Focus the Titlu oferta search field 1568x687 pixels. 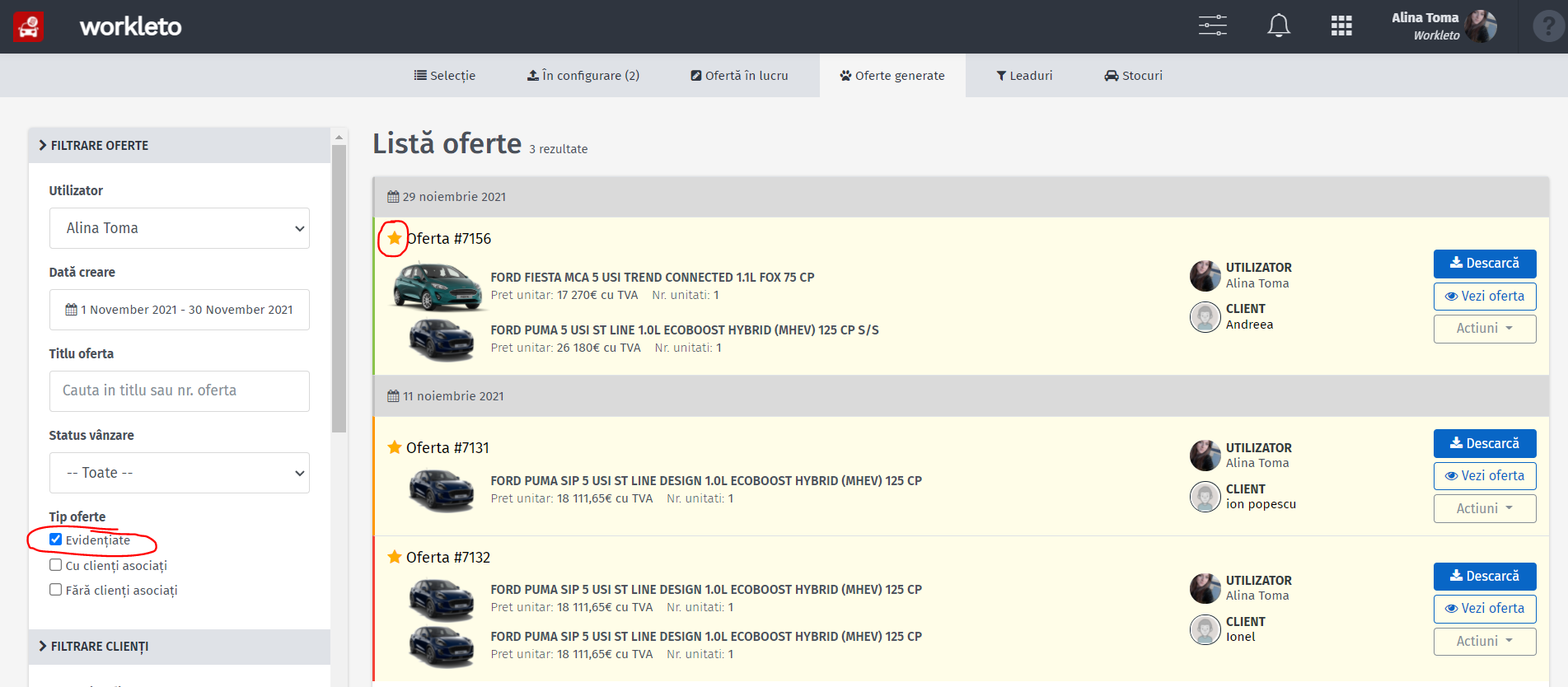point(180,391)
